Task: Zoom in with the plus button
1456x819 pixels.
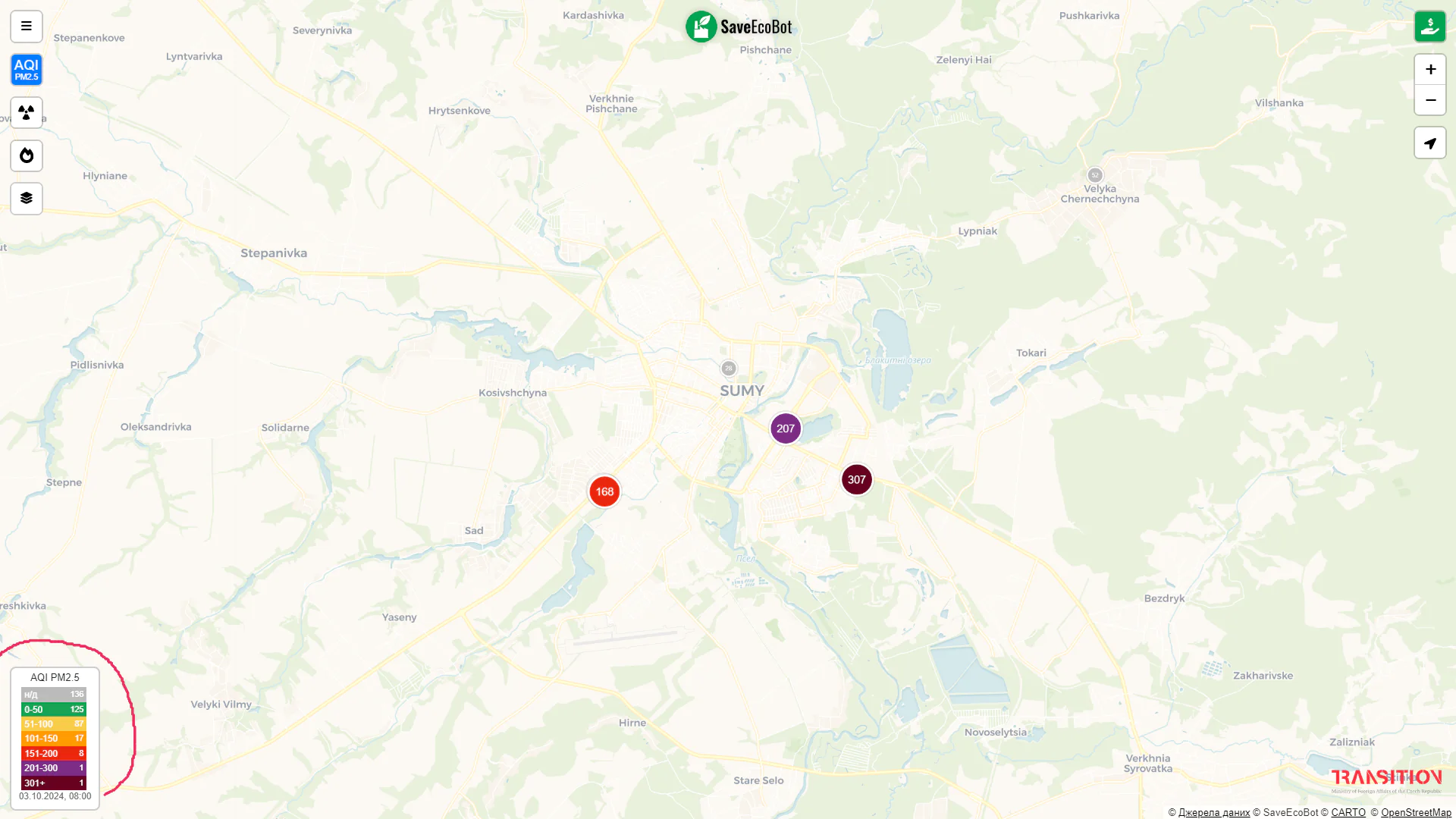Action: point(1430,70)
